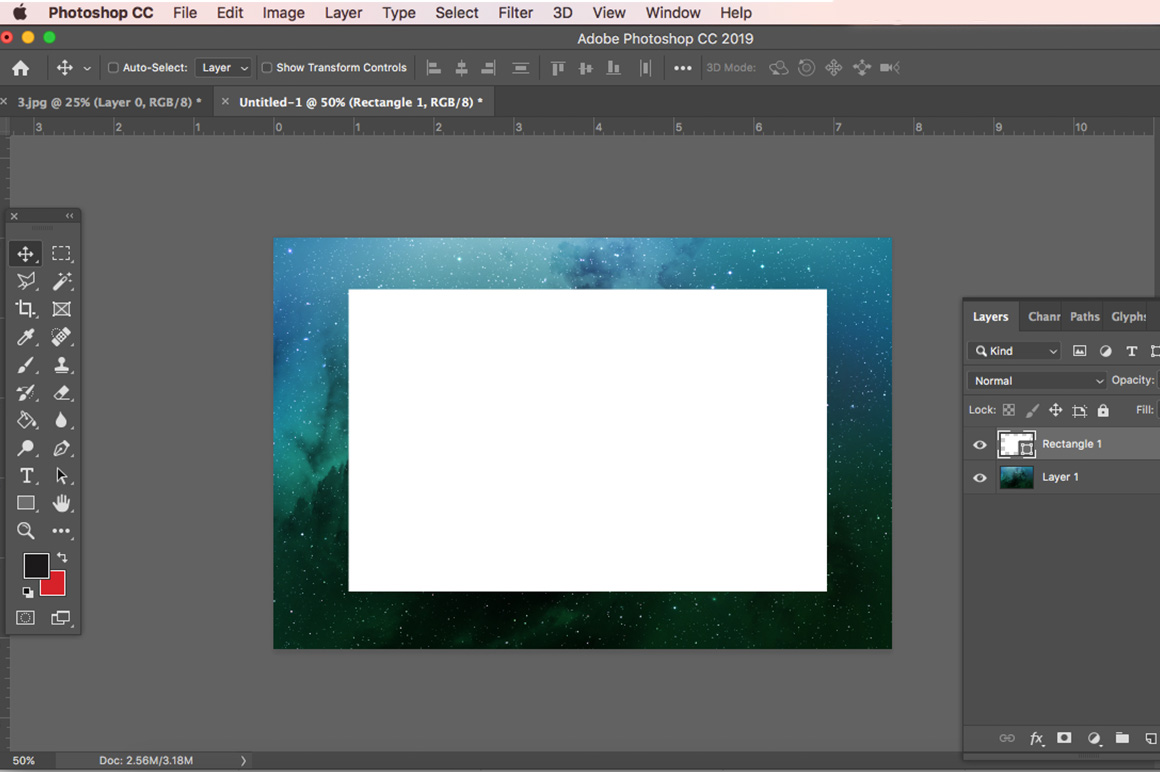Select the Dodge tool
1160x772 pixels.
click(26, 448)
